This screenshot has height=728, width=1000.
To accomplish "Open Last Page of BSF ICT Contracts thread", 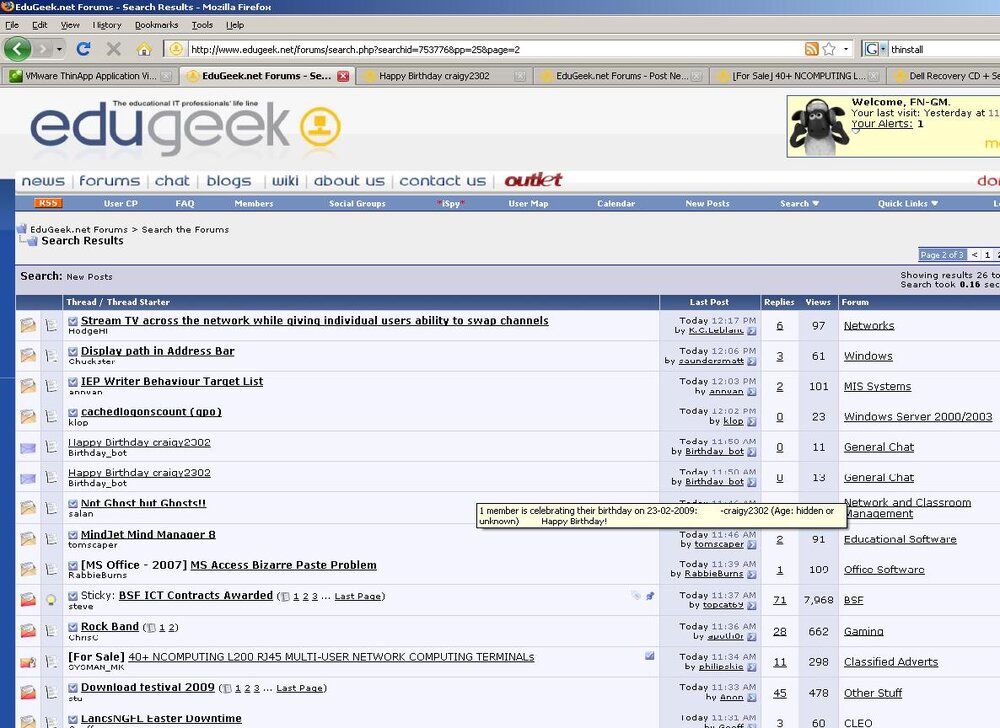I will [x=358, y=597].
